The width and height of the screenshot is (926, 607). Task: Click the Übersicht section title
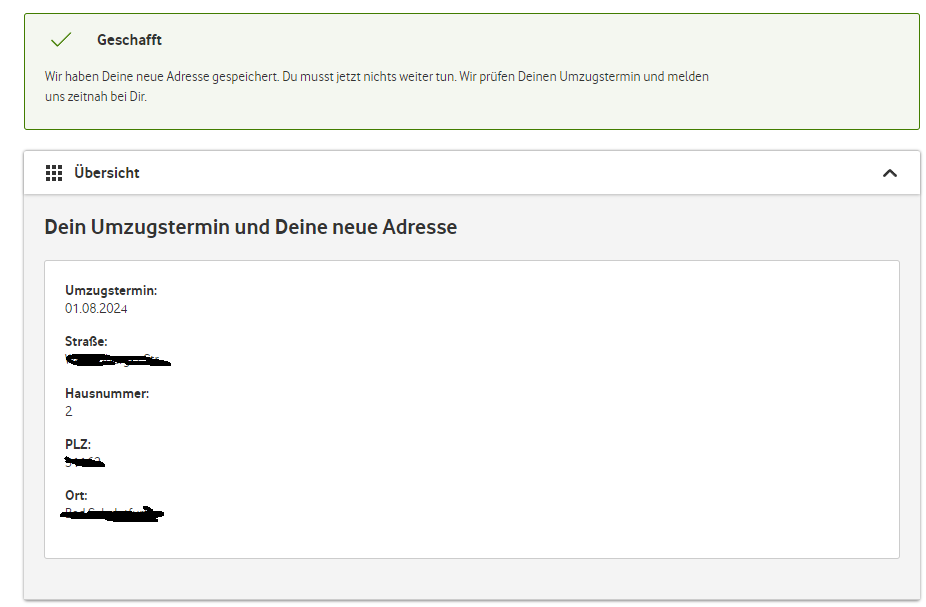tap(107, 173)
